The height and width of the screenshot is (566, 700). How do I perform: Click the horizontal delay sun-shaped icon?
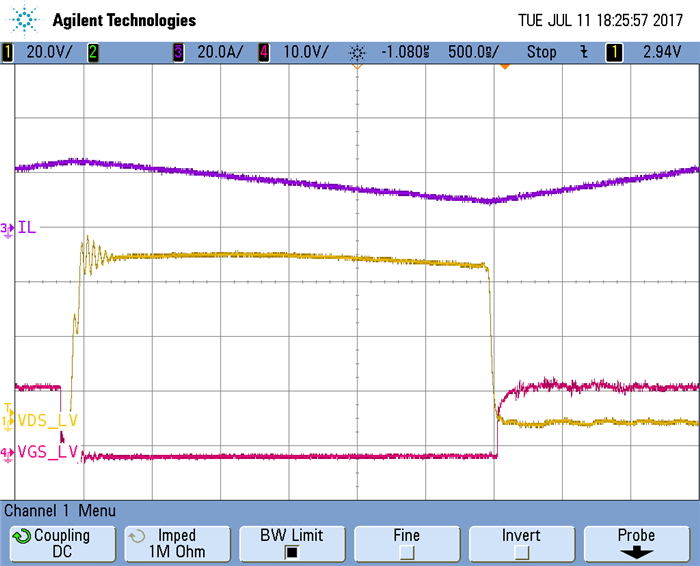[x=357, y=51]
